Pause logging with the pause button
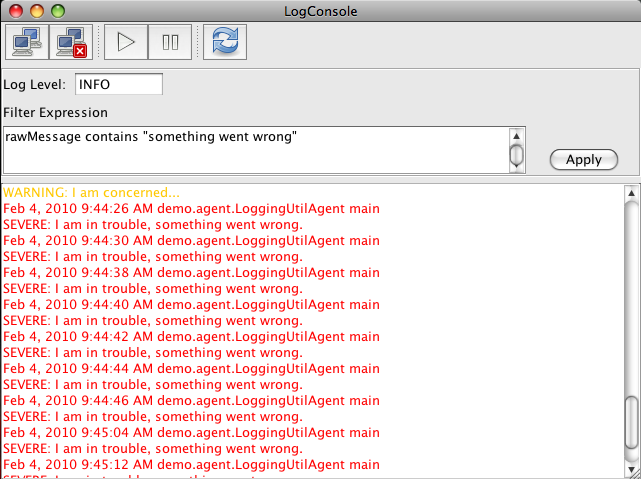The image size is (641, 479). click(x=170, y=42)
